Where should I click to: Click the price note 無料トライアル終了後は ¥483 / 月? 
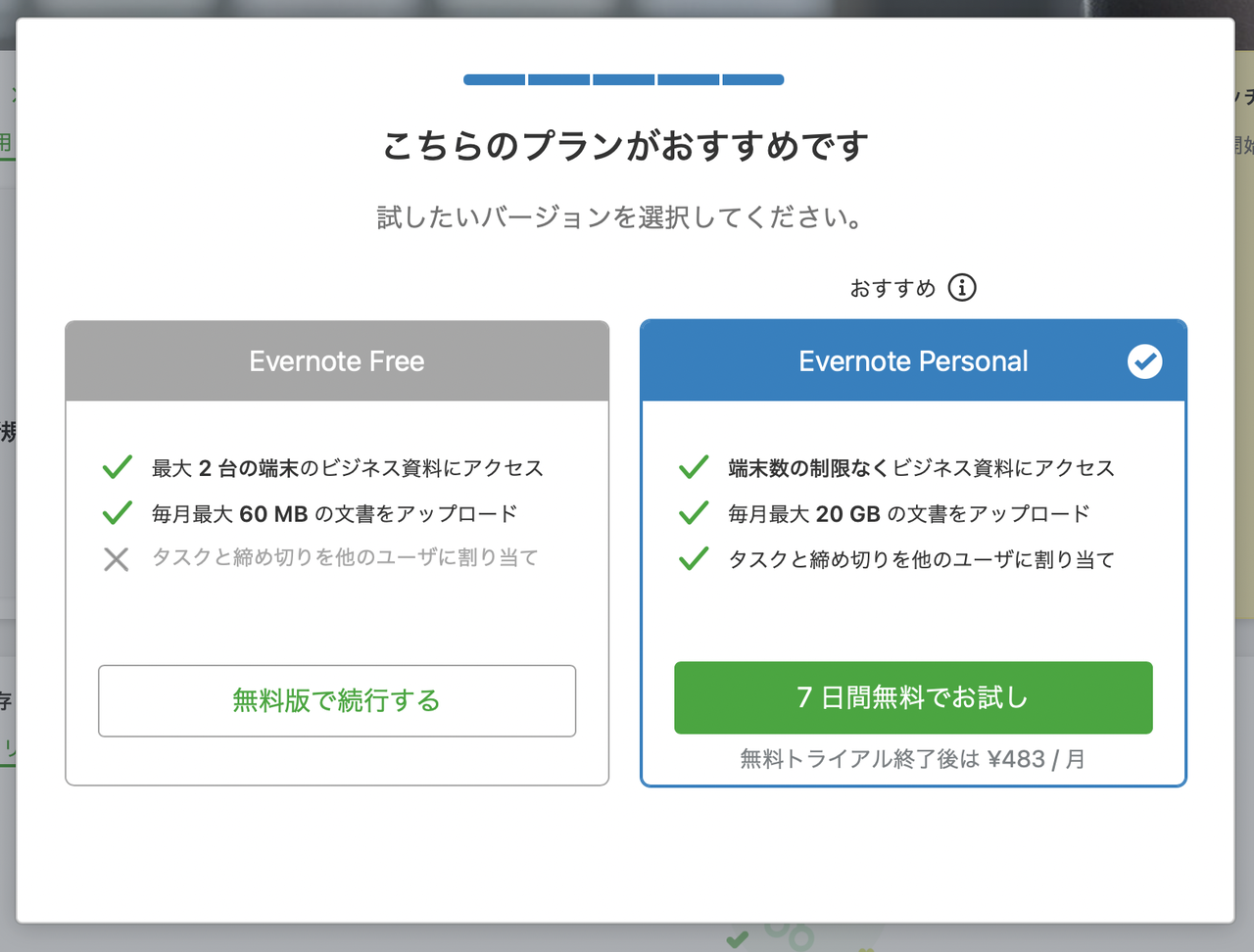pos(913,759)
